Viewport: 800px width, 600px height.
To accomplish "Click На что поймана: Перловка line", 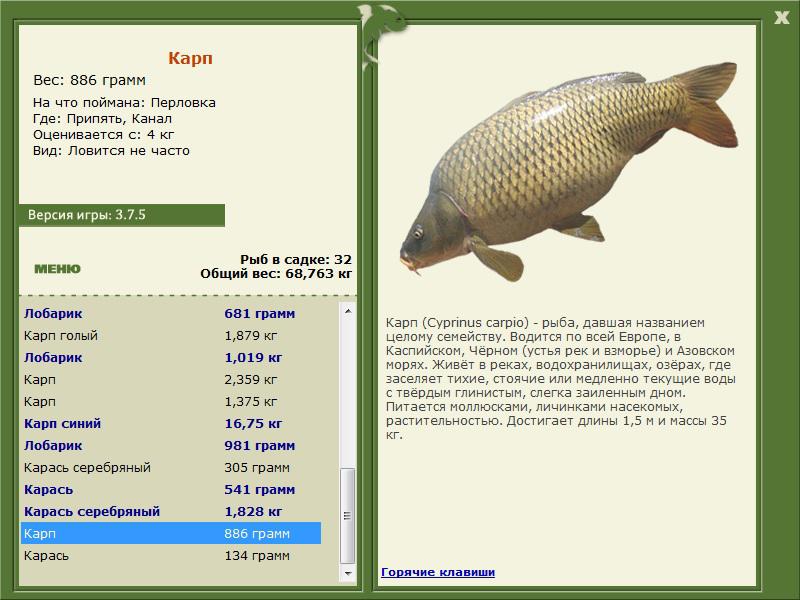I will click(x=124, y=103).
